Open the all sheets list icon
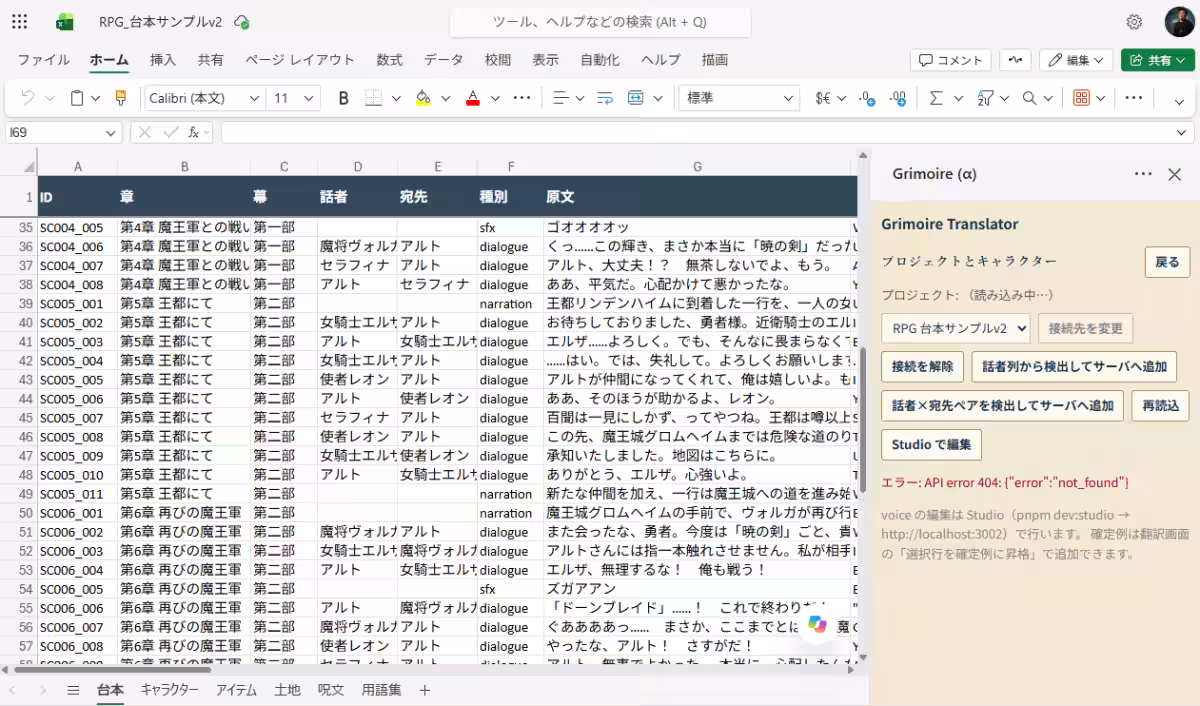Image resolution: width=1200 pixels, height=706 pixels. tap(73, 690)
